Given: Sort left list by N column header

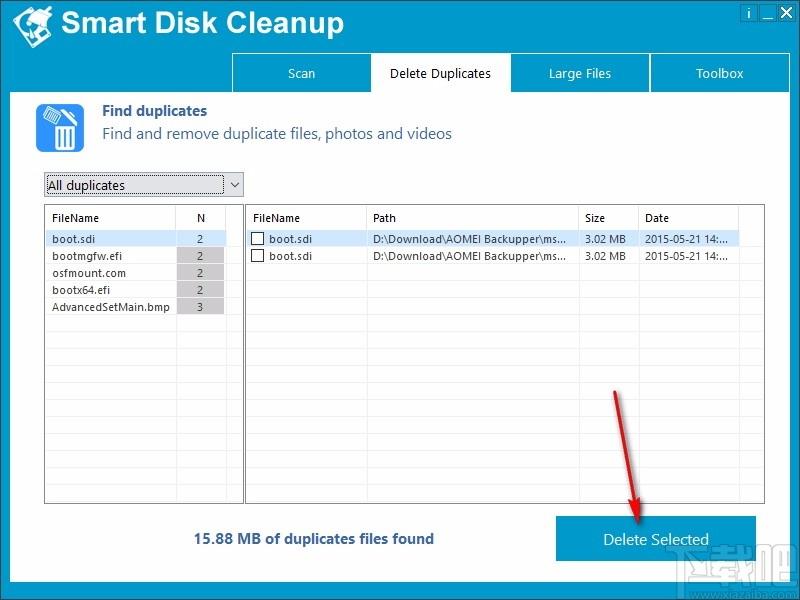Looking at the screenshot, I should pyautogui.click(x=201, y=218).
